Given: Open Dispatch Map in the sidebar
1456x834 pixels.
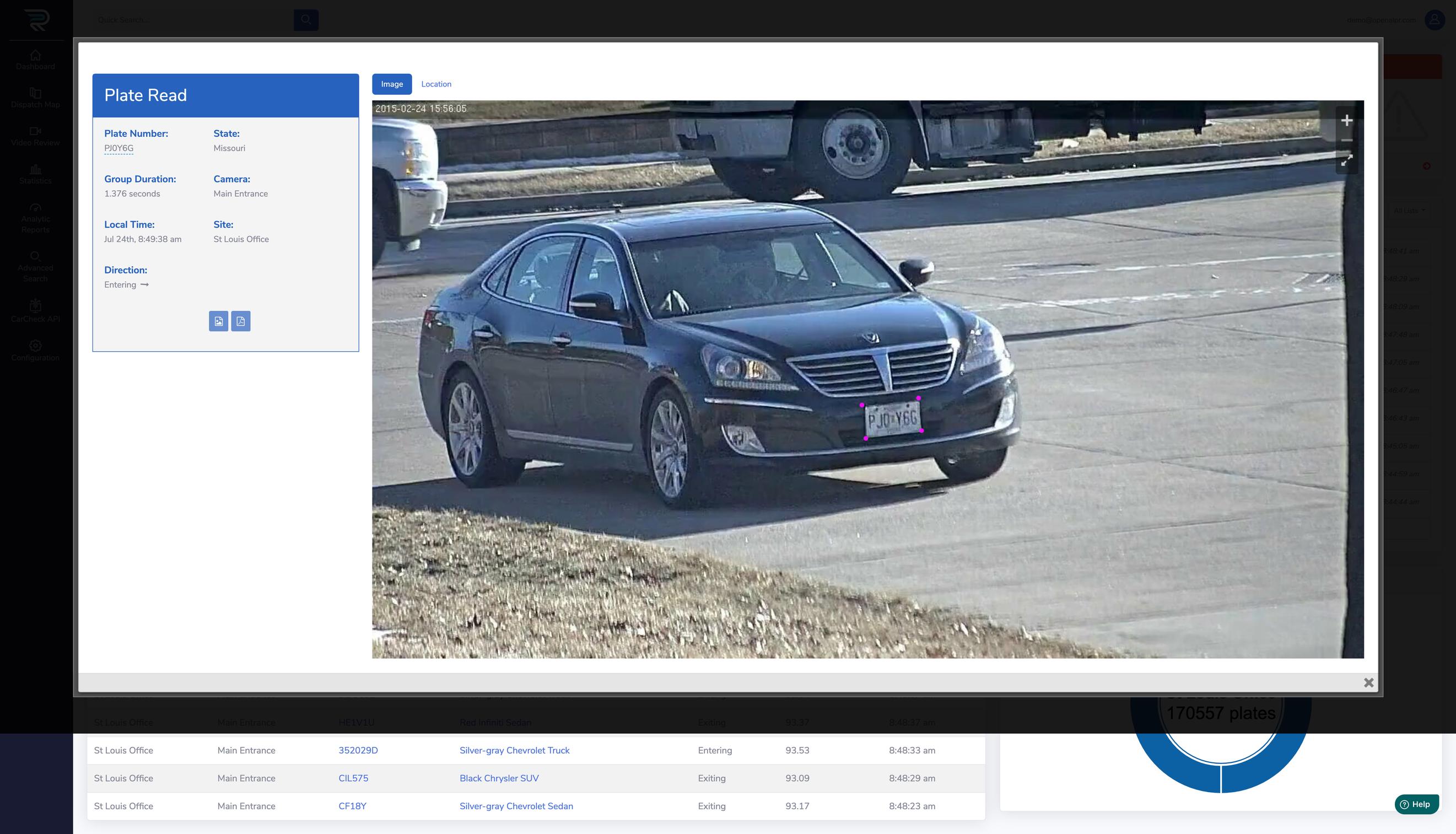Looking at the screenshot, I should [35, 98].
